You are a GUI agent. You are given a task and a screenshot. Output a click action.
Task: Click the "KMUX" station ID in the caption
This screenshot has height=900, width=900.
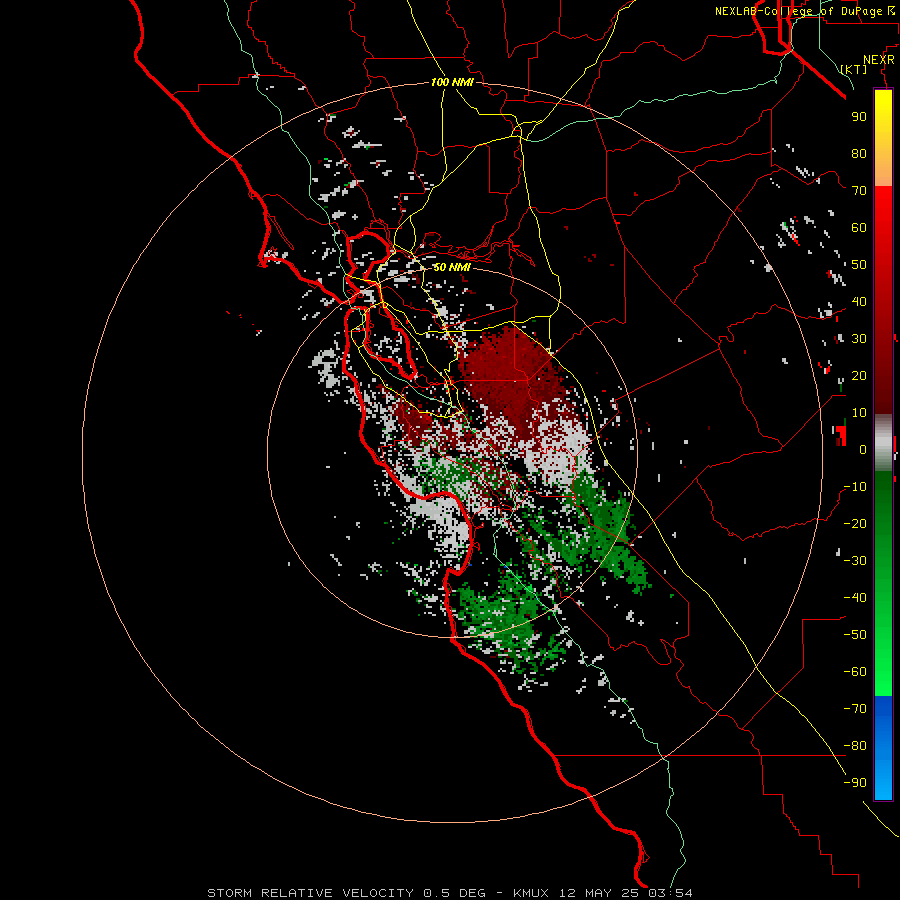531,893
